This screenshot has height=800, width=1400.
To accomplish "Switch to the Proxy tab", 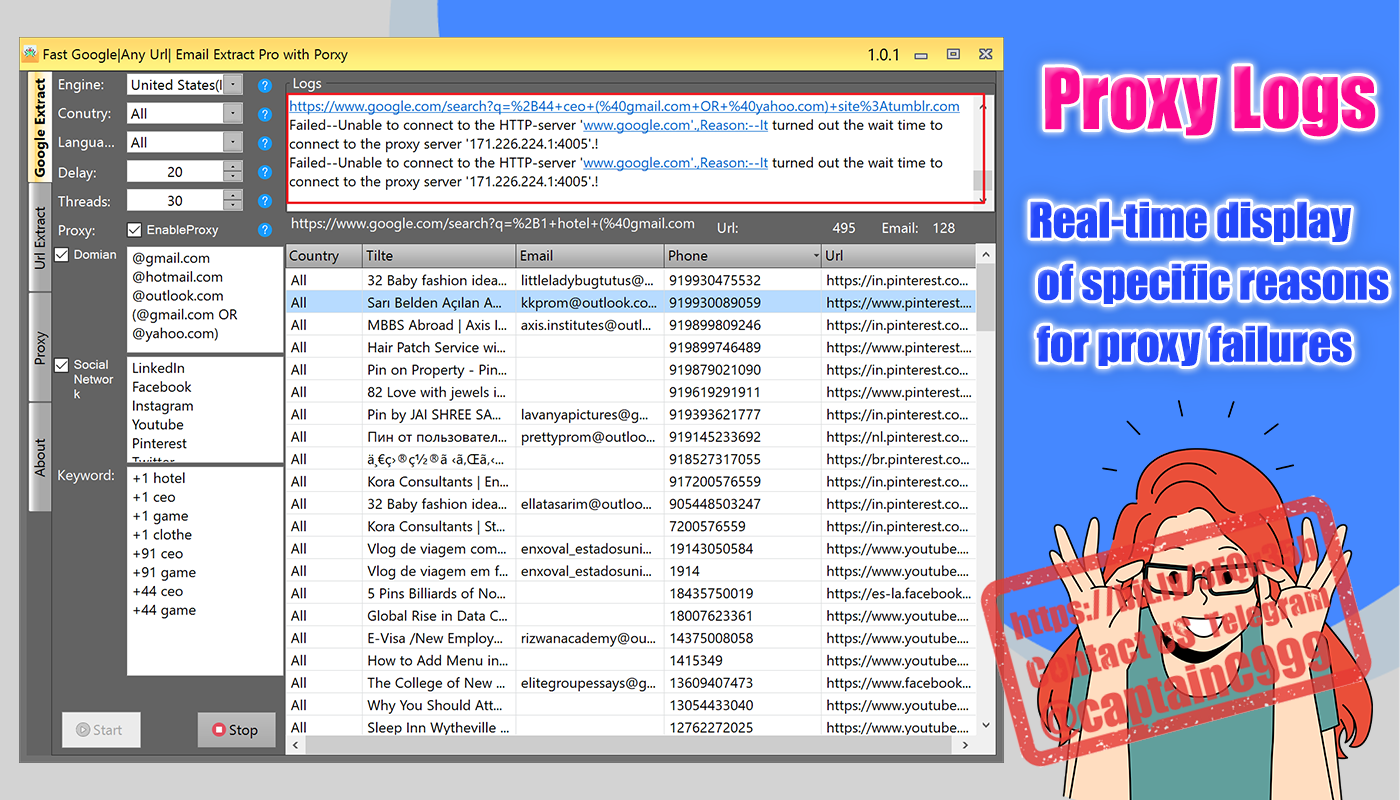I will [40, 345].
